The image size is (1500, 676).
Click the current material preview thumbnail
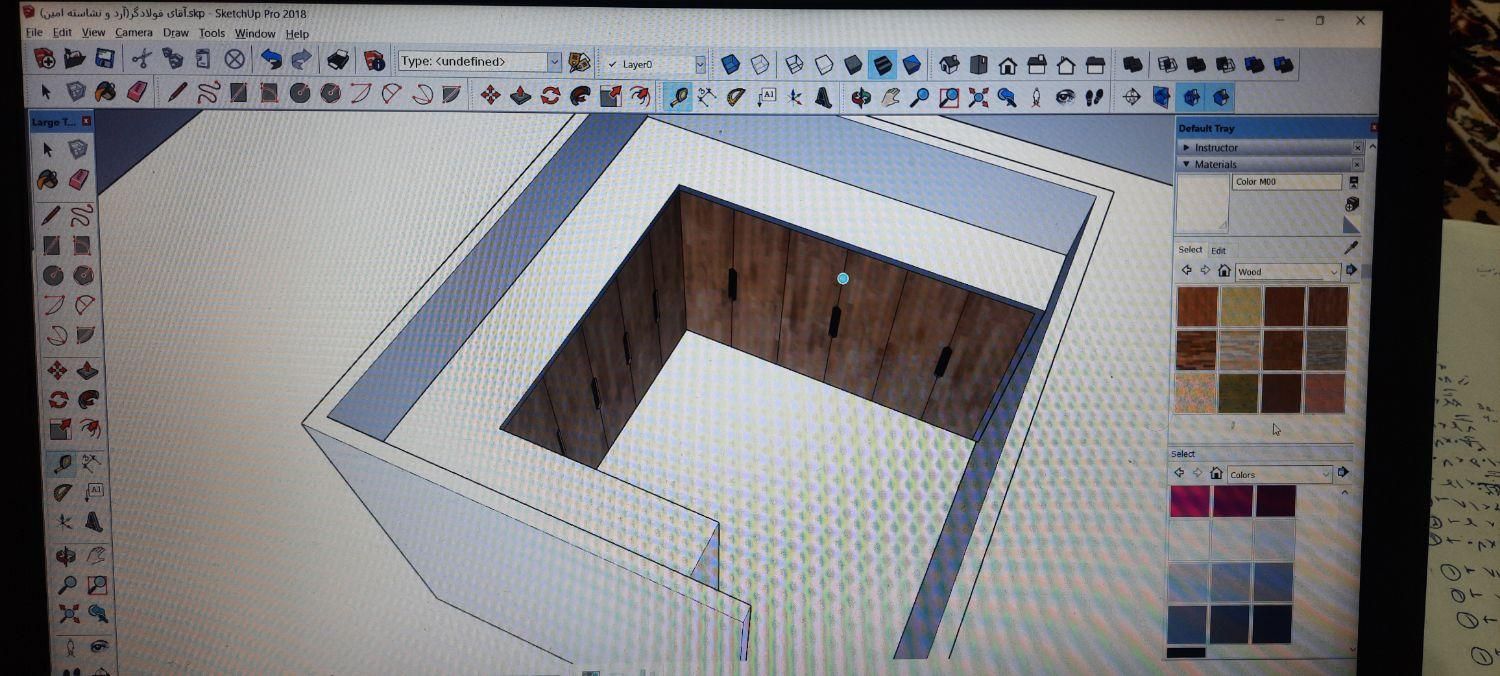click(1202, 203)
